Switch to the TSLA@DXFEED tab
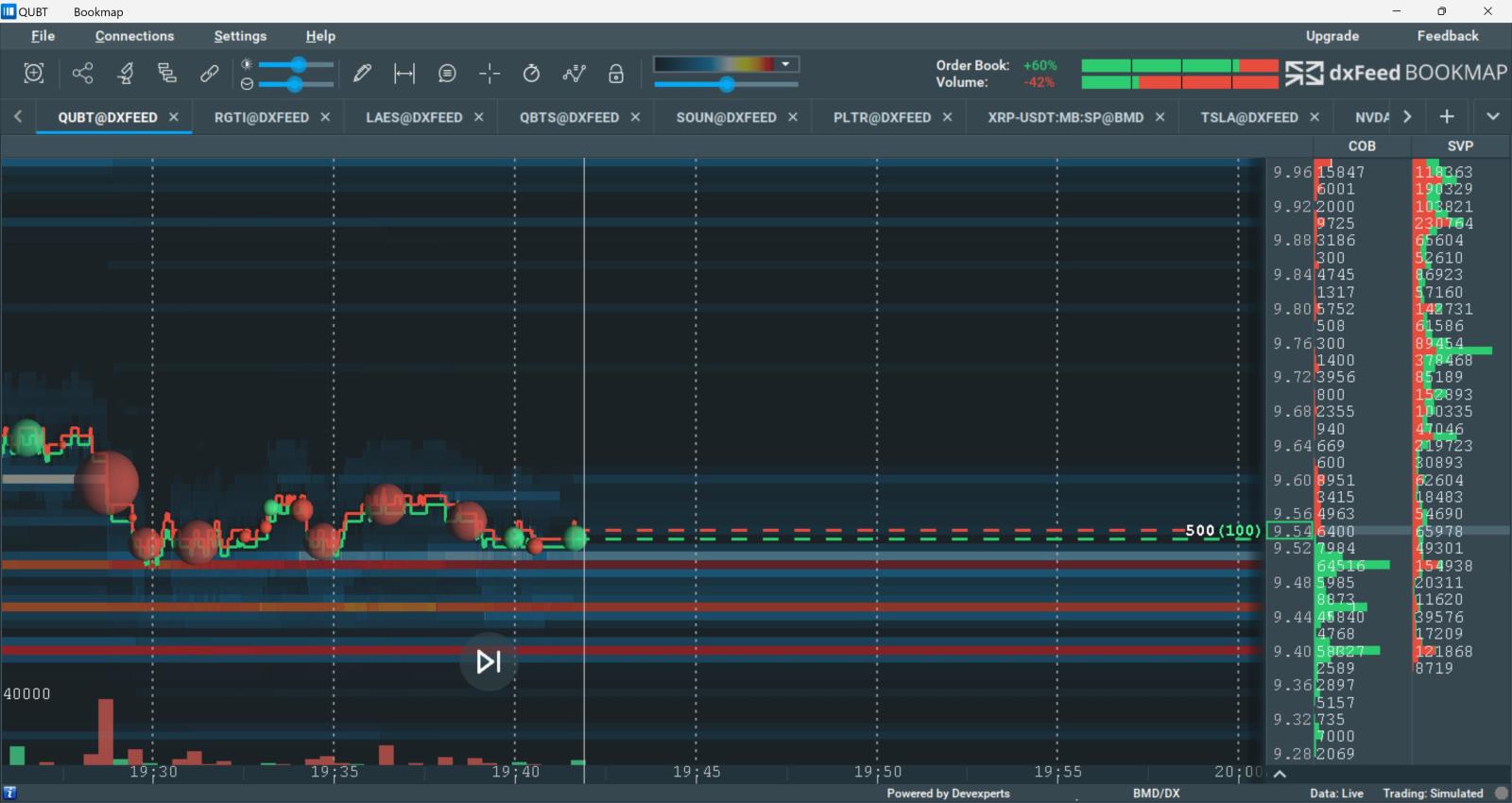Viewport: 1512px width, 803px height. pyautogui.click(x=1249, y=117)
